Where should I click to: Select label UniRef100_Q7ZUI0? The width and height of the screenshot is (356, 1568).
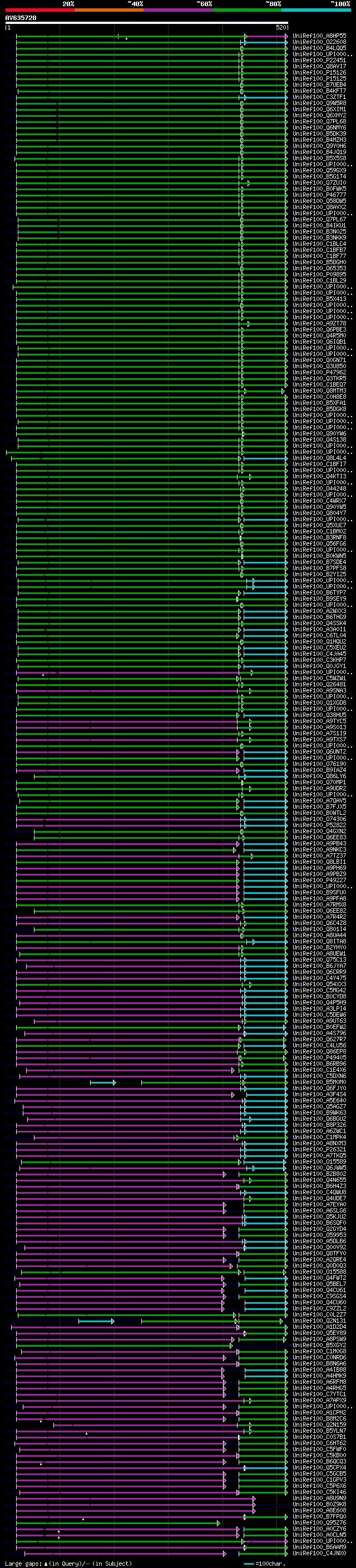click(319, 182)
